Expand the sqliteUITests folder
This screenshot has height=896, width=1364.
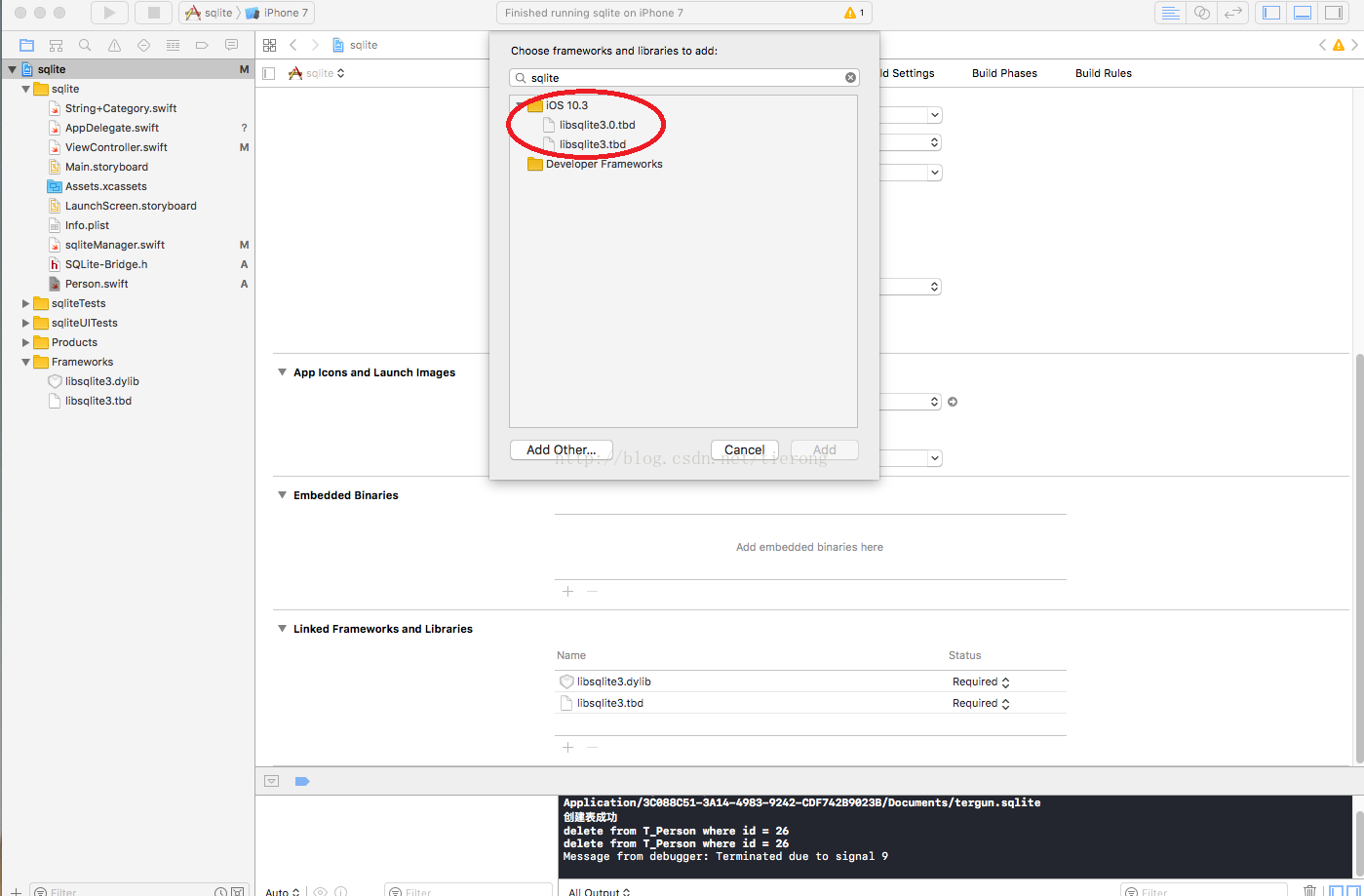click(x=26, y=323)
